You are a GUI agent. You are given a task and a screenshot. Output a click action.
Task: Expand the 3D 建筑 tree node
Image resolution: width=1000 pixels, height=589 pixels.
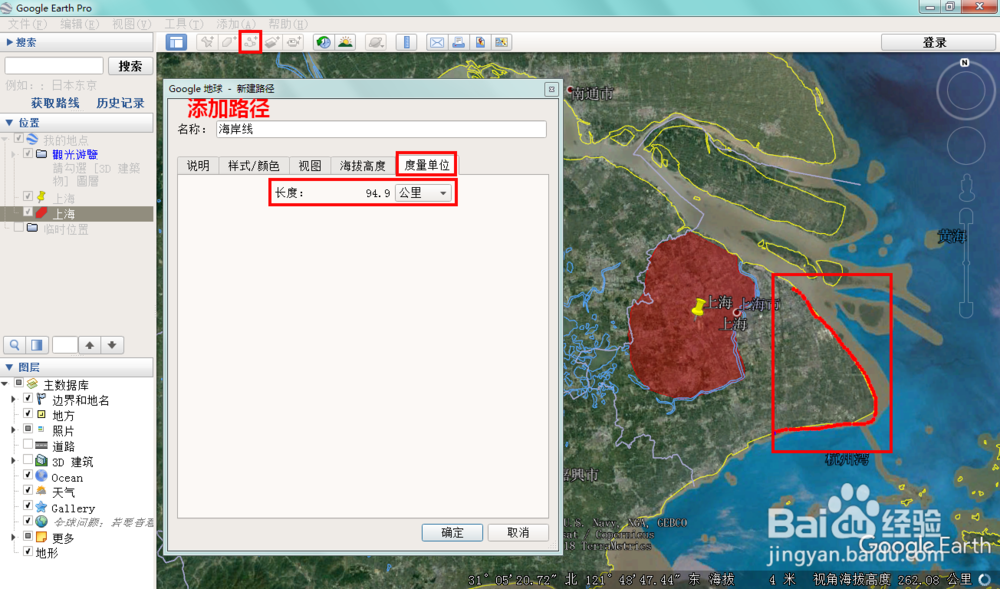[13, 460]
